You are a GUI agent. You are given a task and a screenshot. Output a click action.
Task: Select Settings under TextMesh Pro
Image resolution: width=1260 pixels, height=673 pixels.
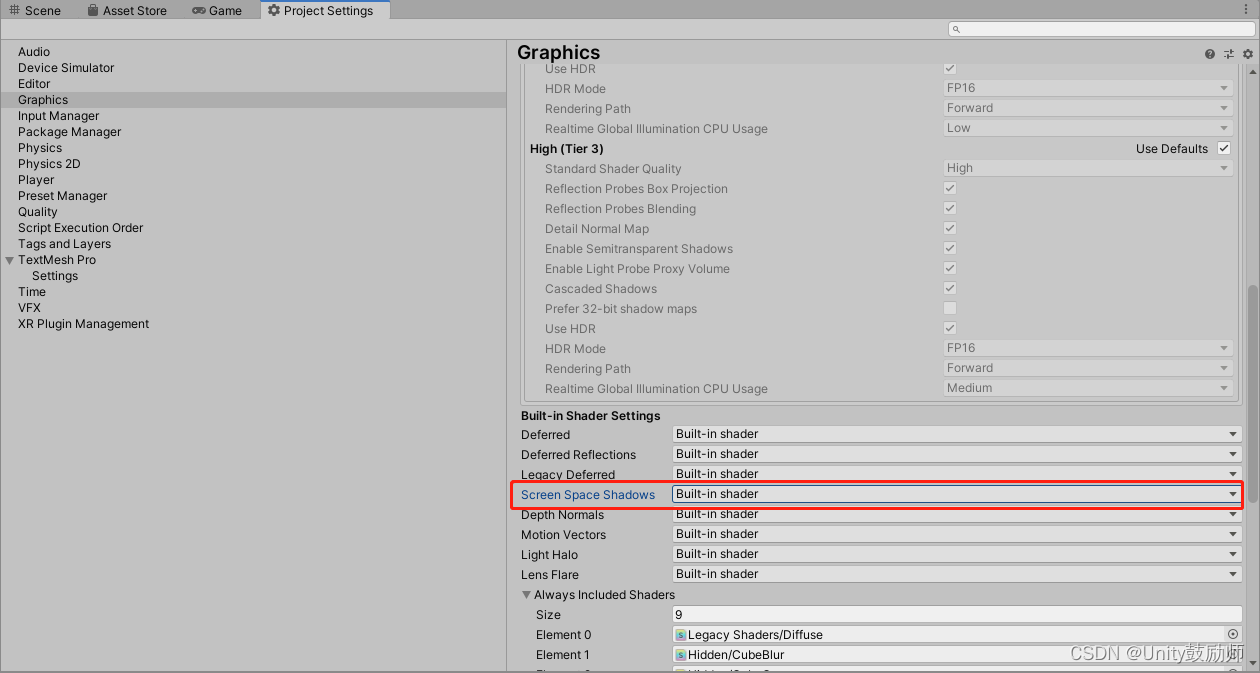(55, 276)
